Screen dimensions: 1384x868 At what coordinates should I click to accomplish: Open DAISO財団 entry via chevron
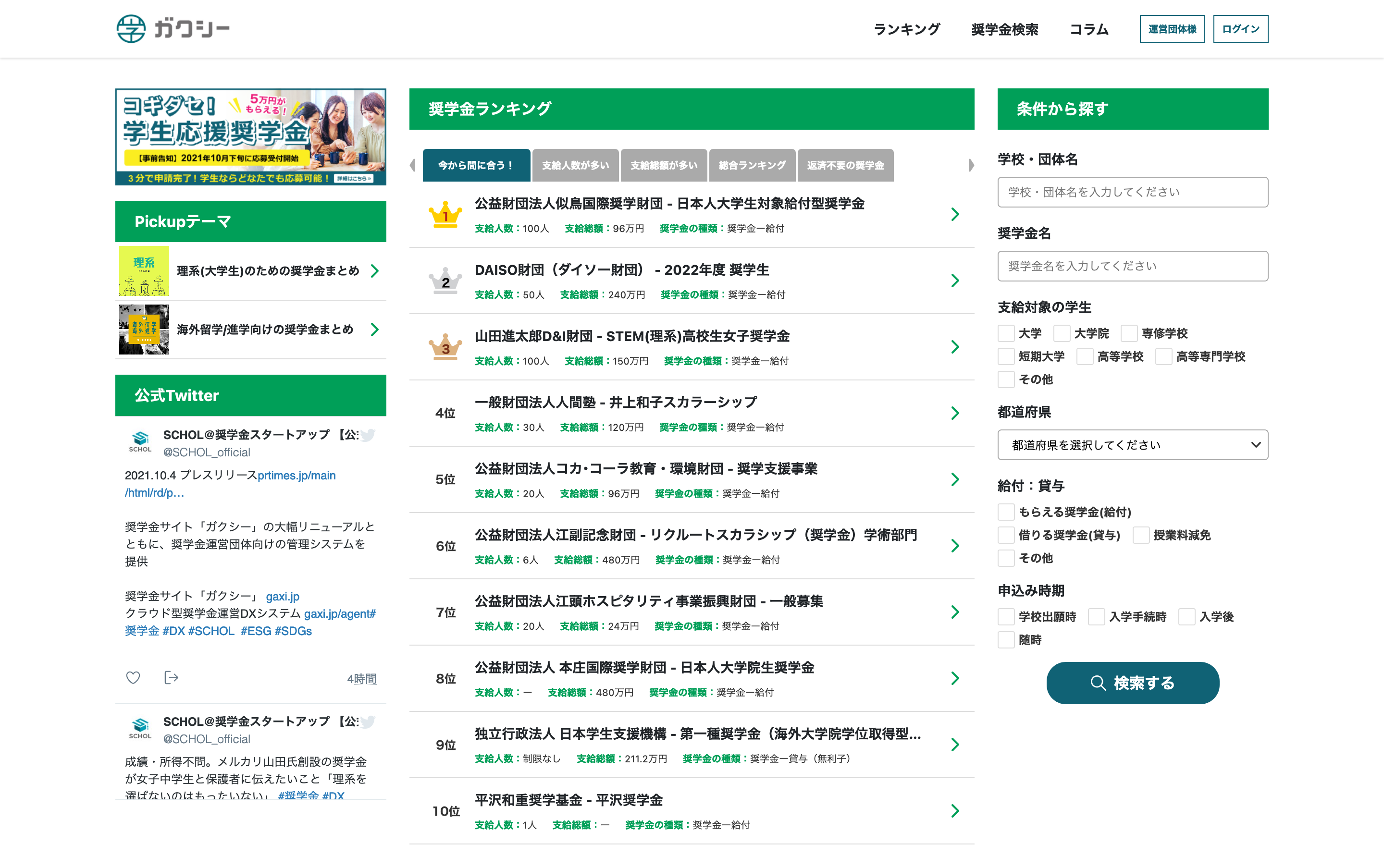955,281
